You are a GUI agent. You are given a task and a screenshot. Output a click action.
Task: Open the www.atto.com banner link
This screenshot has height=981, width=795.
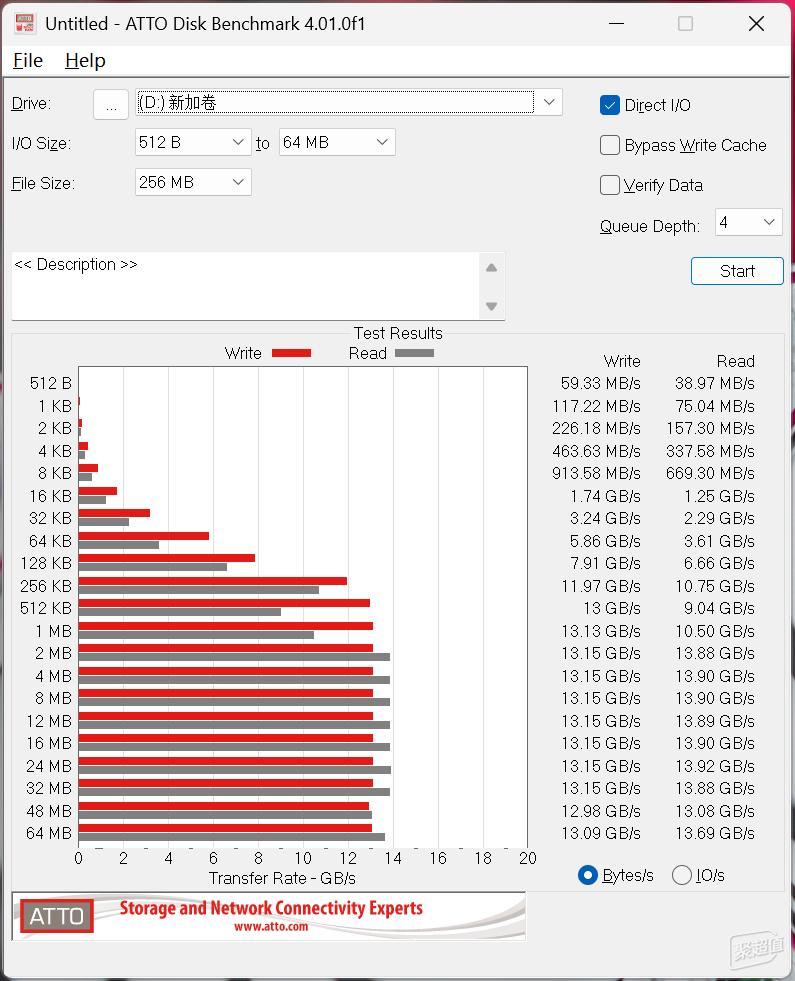(x=271, y=927)
